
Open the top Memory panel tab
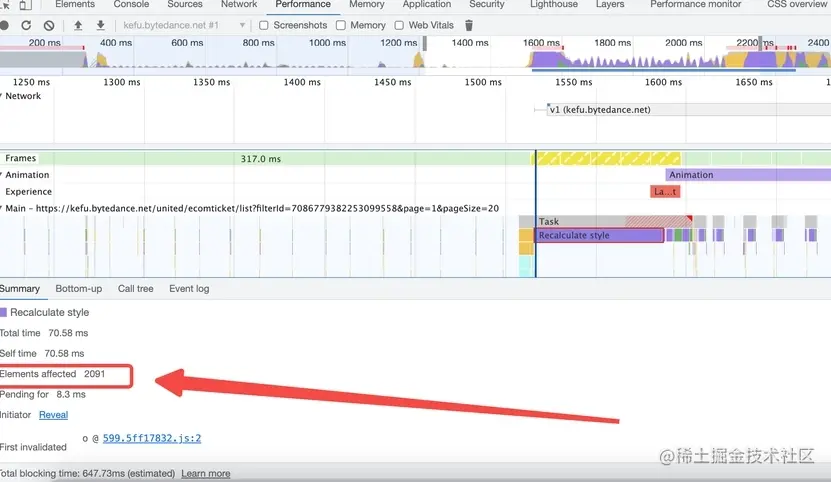[x=367, y=4]
